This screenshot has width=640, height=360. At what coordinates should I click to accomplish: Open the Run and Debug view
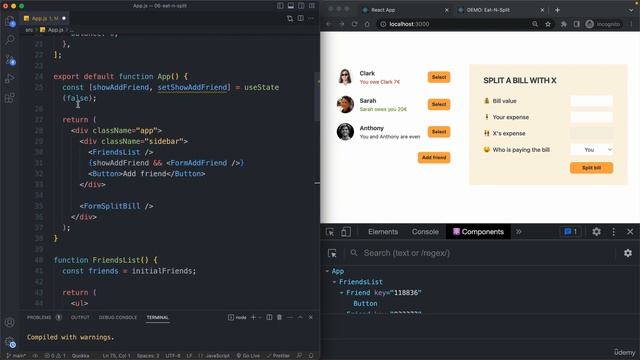coord(10,78)
